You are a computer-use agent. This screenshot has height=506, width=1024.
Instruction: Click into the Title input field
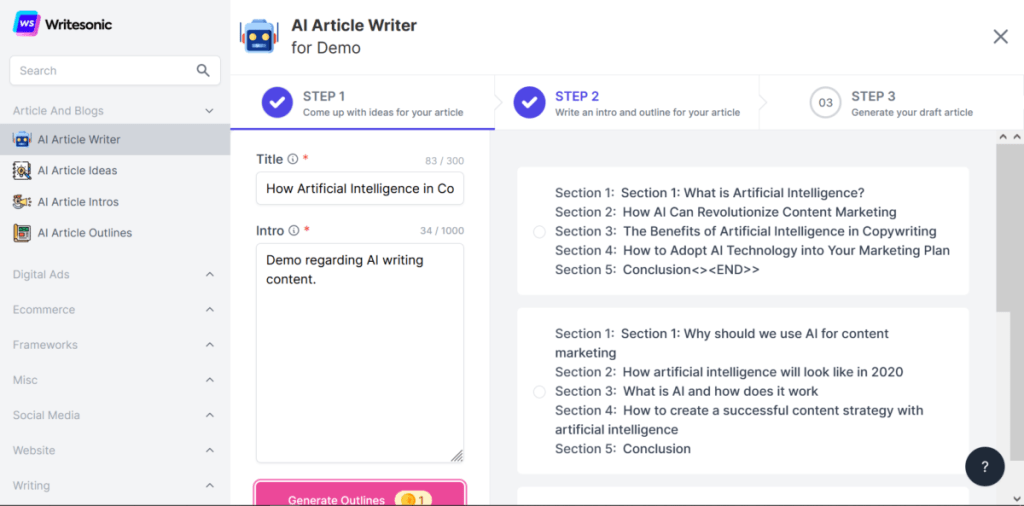pos(360,188)
